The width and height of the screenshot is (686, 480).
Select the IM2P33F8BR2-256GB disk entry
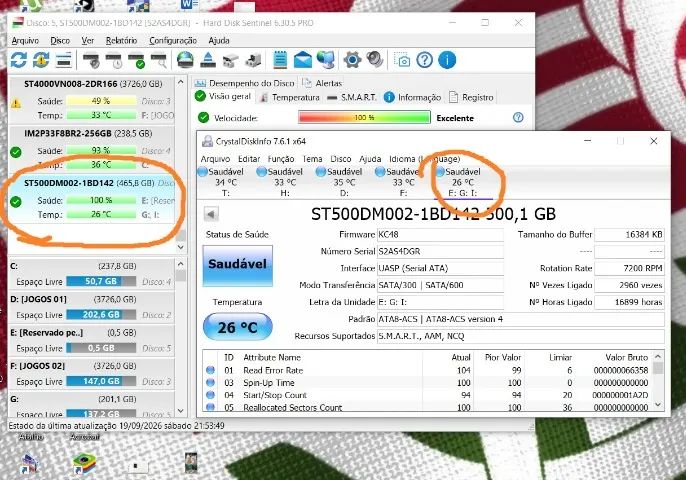click(92, 150)
